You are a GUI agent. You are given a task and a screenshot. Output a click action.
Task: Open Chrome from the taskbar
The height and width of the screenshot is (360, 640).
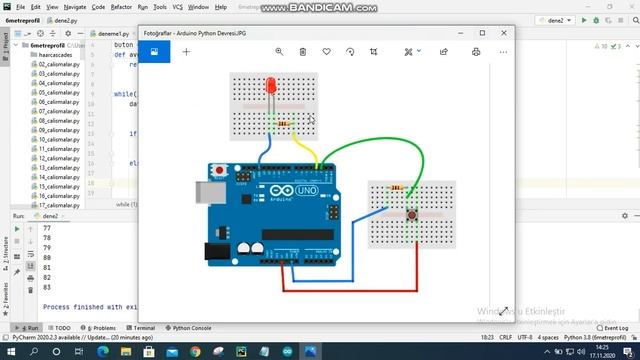click(195, 351)
